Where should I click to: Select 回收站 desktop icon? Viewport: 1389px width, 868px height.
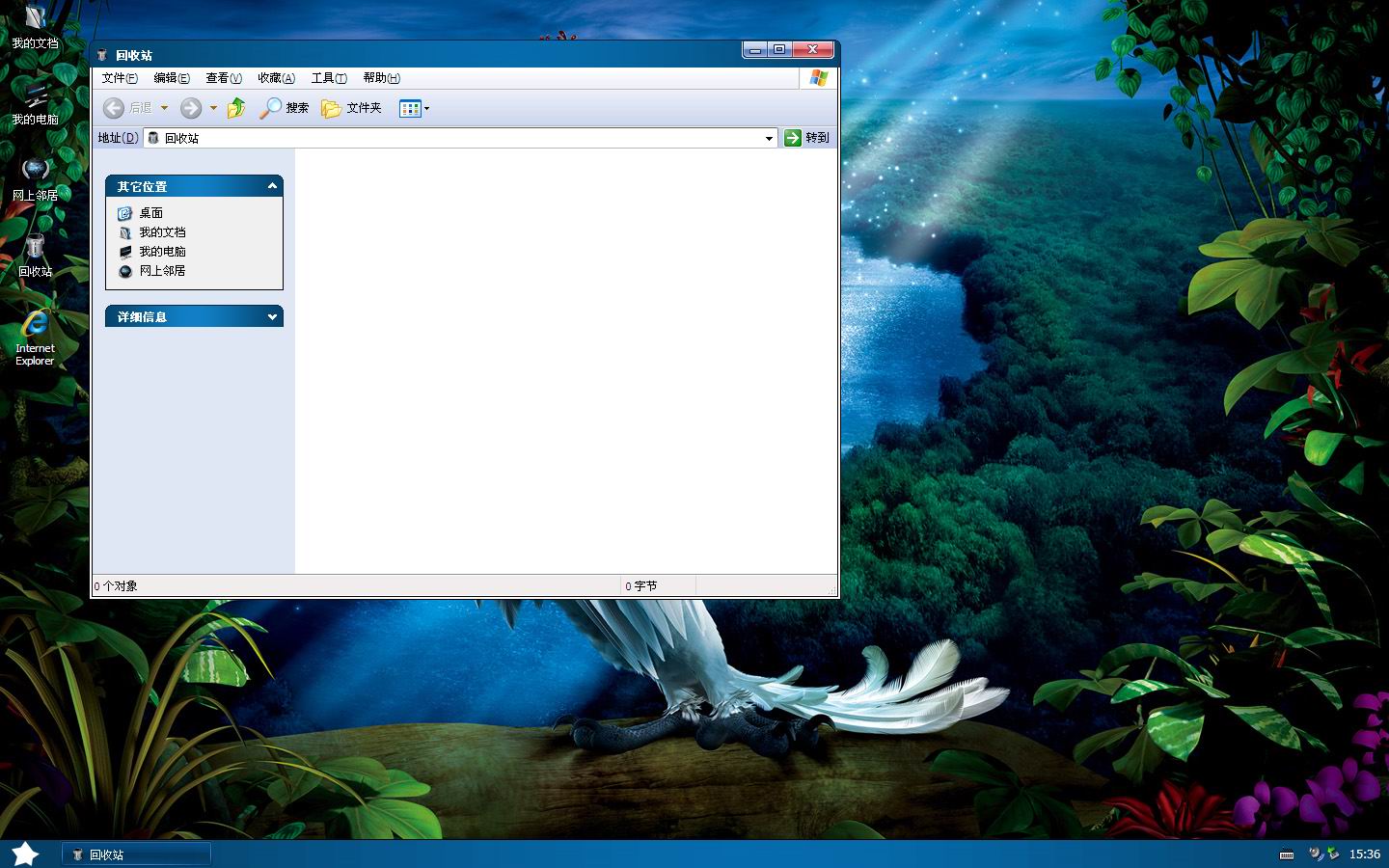point(35,257)
